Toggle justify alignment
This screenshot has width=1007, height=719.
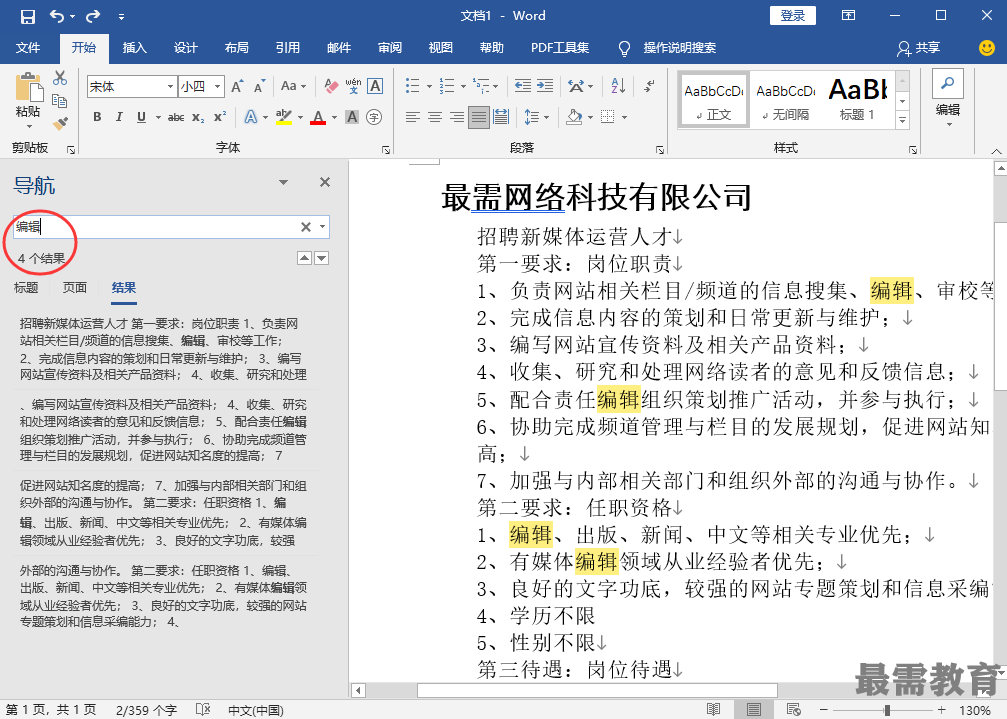tap(478, 117)
